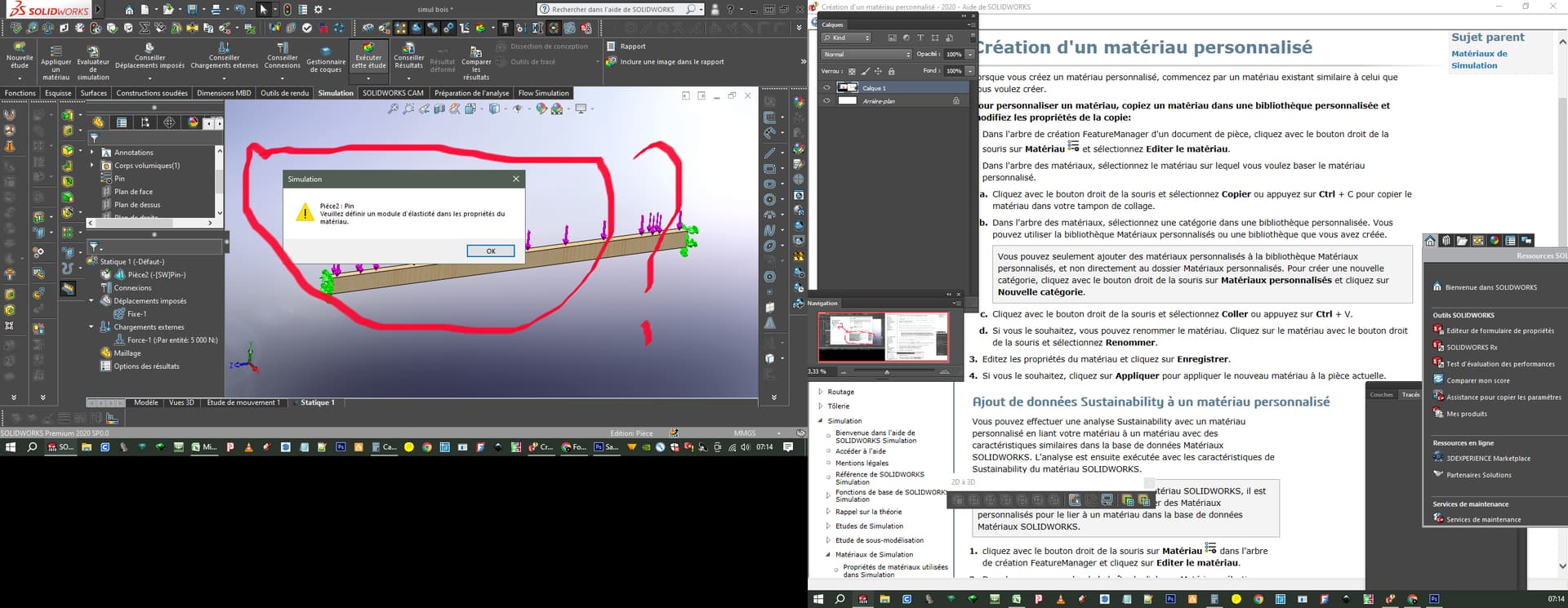The height and width of the screenshot is (608, 1568).
Task: Open Matériaux de Simulation parent topic link
Action: pos(1479,60)
